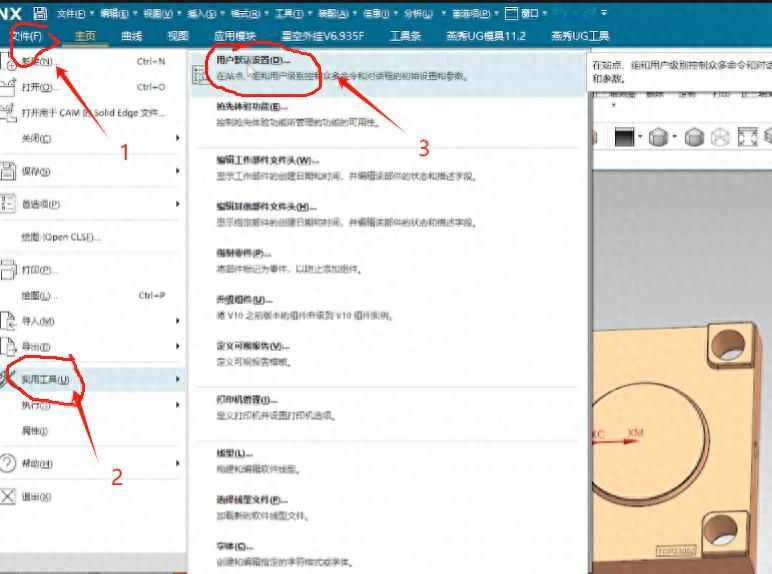Click the 窗口 window icon

512,13
